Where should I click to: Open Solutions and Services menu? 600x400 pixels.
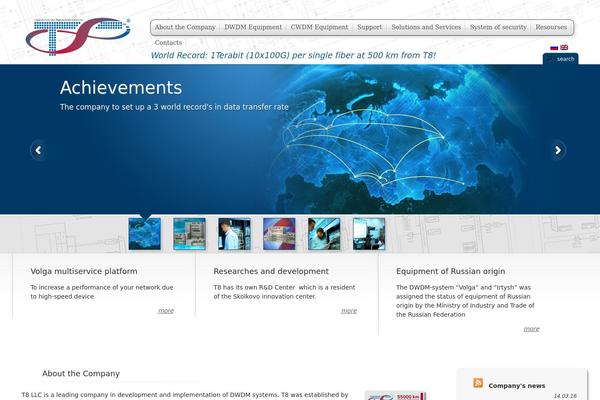click(426, 27)
